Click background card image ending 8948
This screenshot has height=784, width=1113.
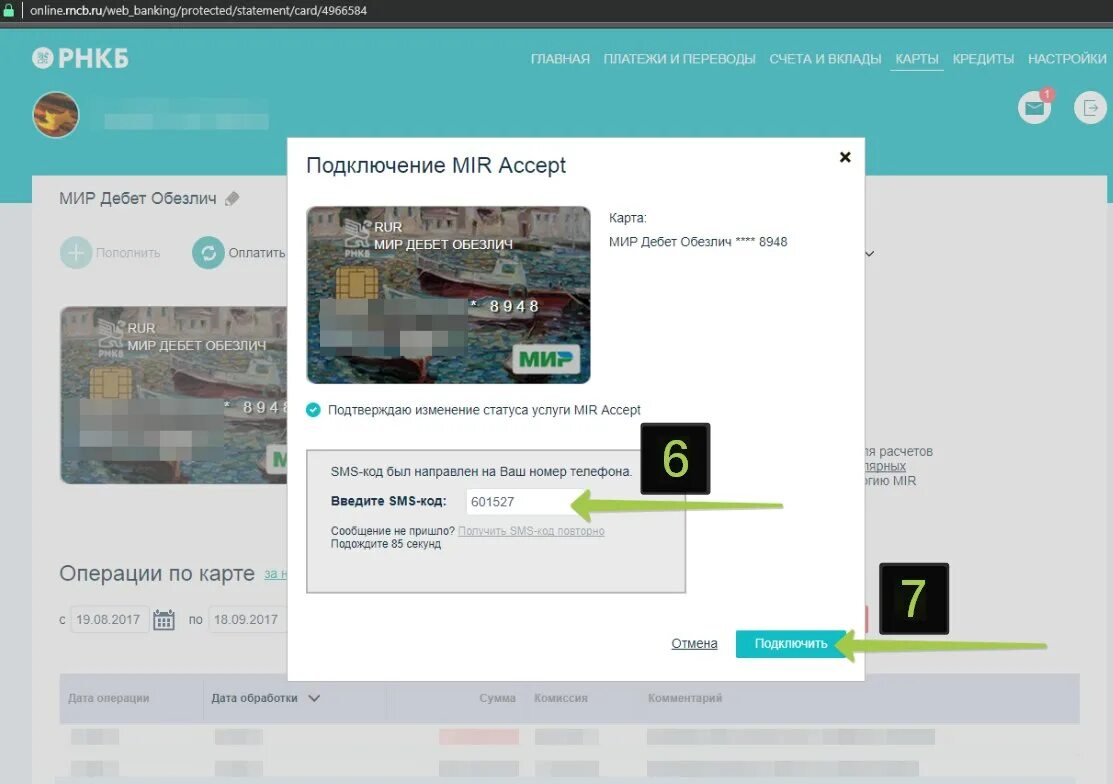point(174,395)
